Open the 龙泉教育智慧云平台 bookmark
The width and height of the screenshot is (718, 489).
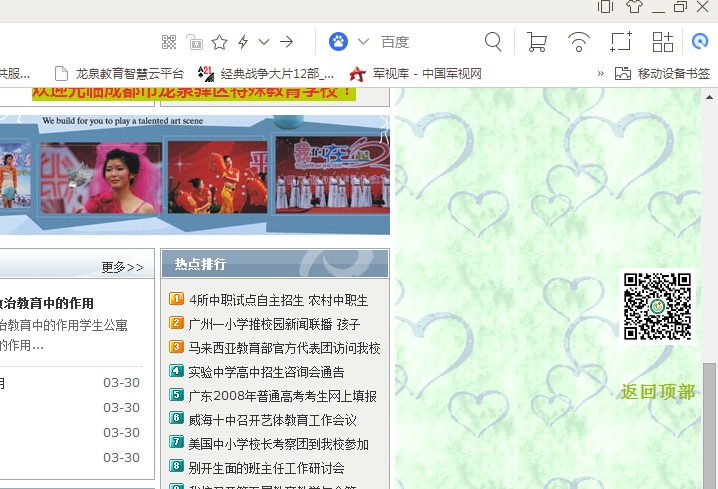(x=120, y=73)
